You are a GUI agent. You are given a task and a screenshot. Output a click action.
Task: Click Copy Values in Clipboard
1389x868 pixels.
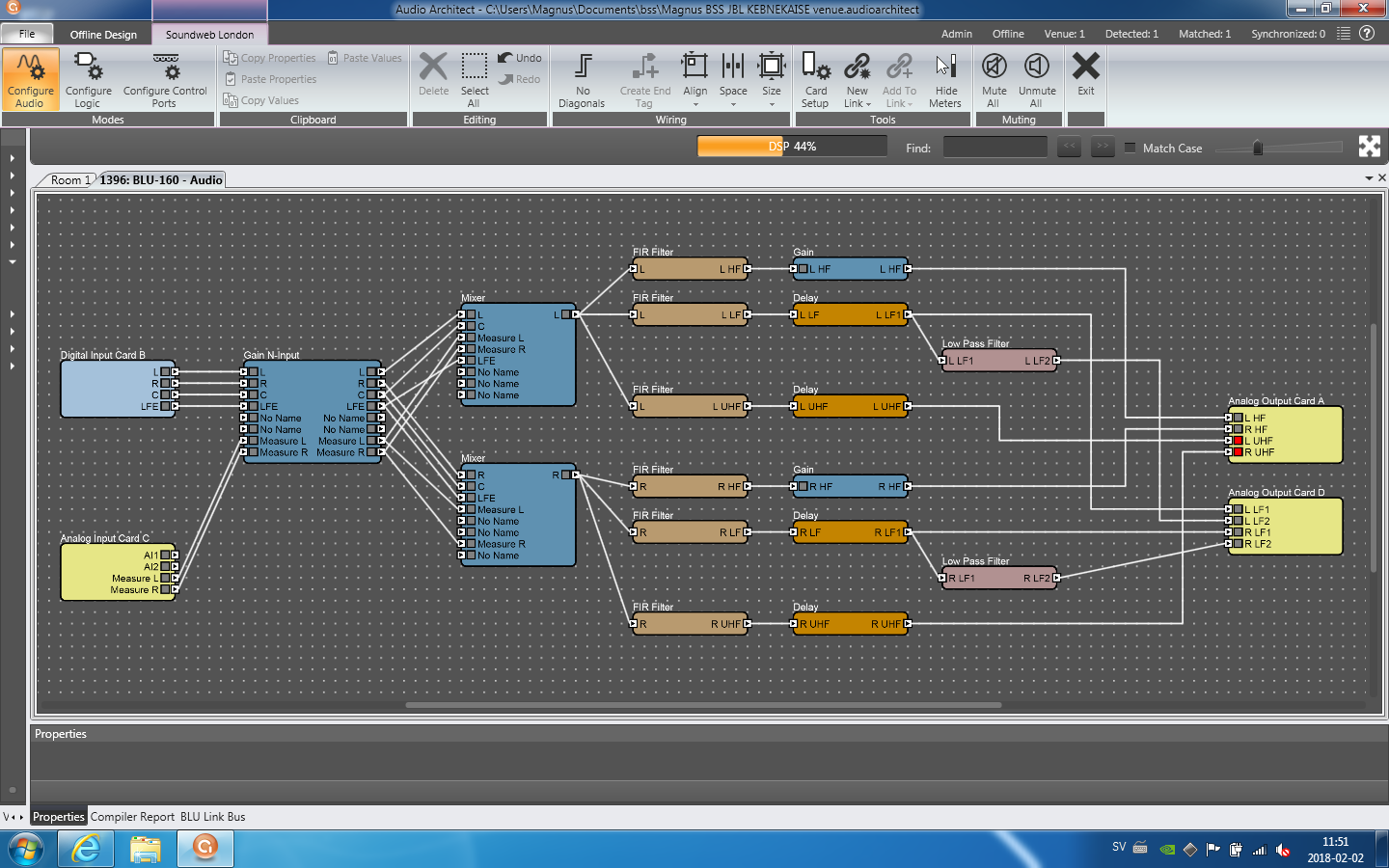tap(261, 100)
